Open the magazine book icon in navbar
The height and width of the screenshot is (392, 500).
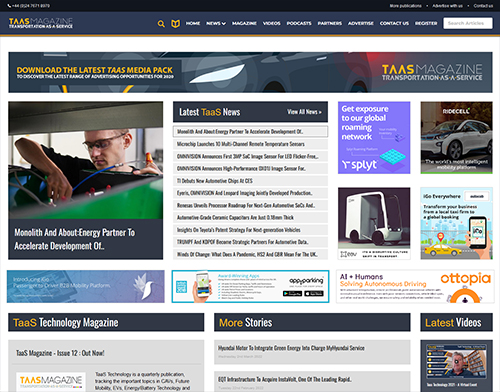click(x=176, y=24)
